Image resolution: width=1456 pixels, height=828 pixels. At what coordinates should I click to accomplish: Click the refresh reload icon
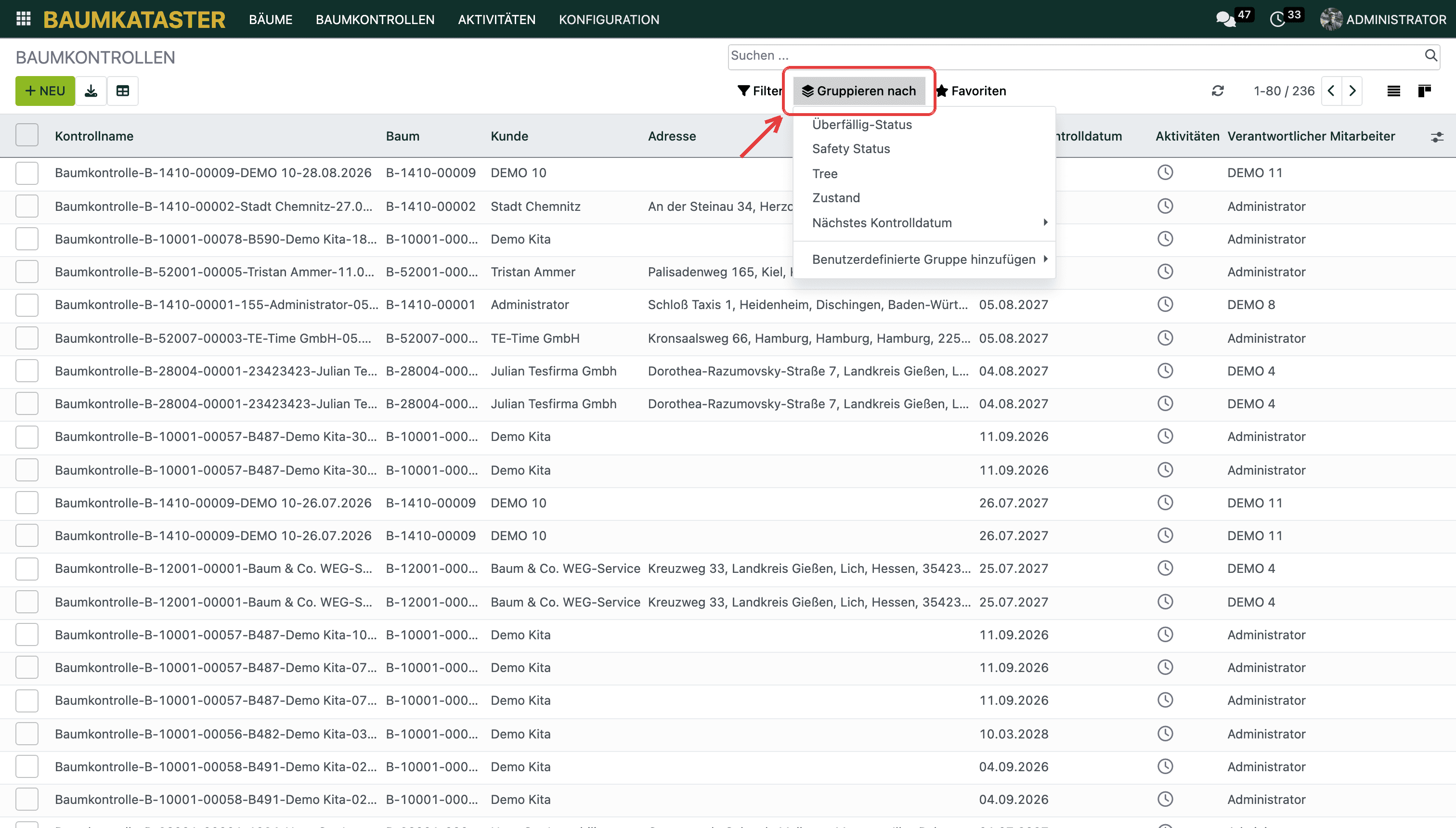[x=1218, y=91]
